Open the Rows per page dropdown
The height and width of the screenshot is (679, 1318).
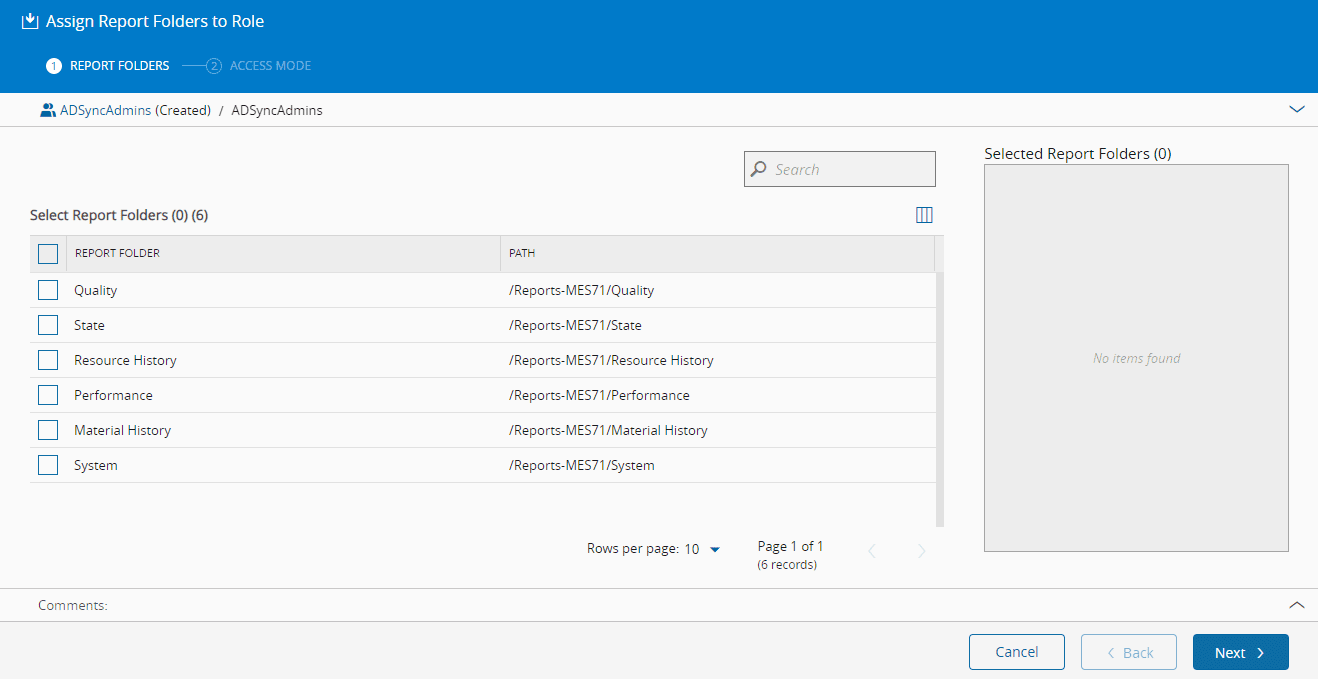pyautogui.click(x=714, y=549)
